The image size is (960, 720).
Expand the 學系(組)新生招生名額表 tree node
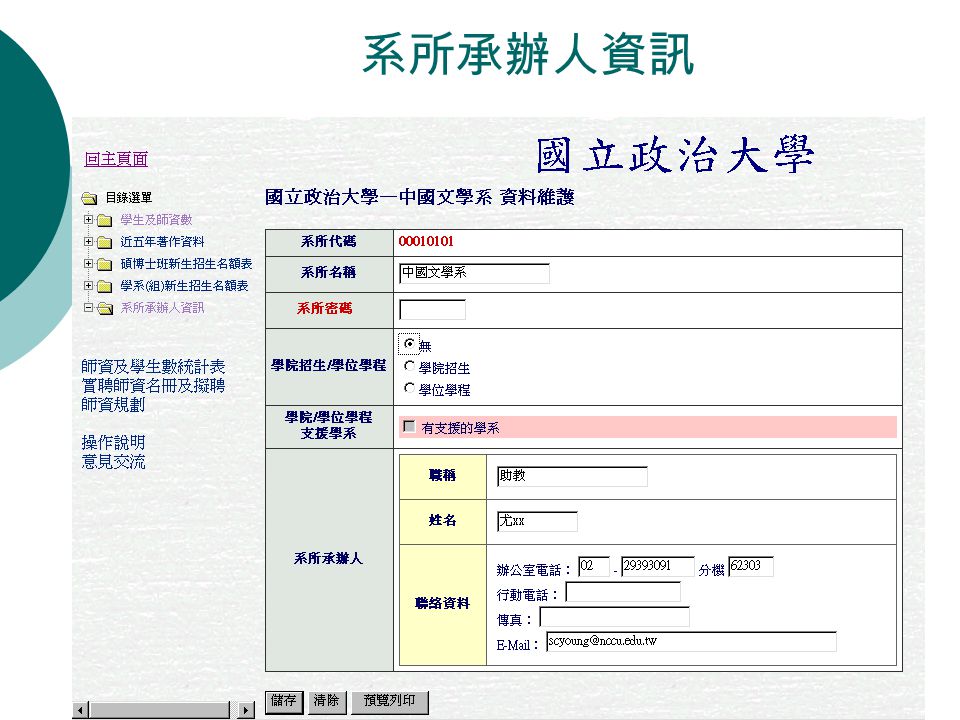[88, 285]
